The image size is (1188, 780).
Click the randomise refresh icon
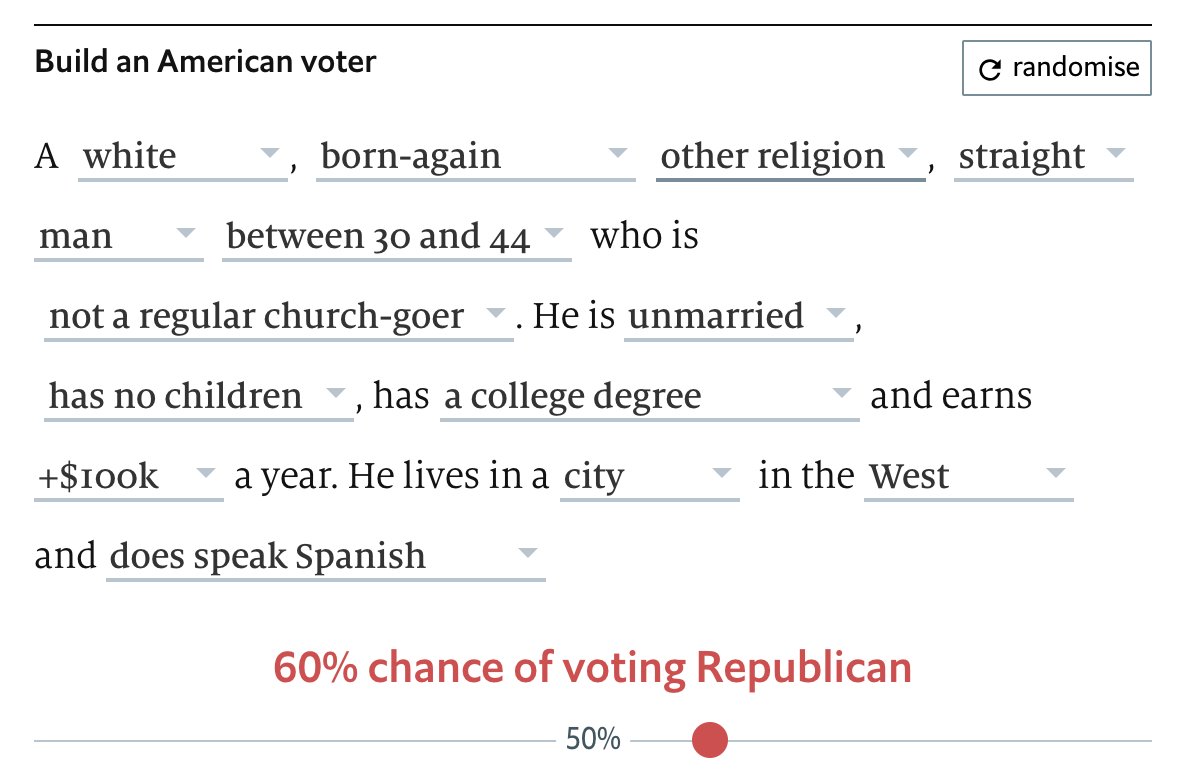989,69
